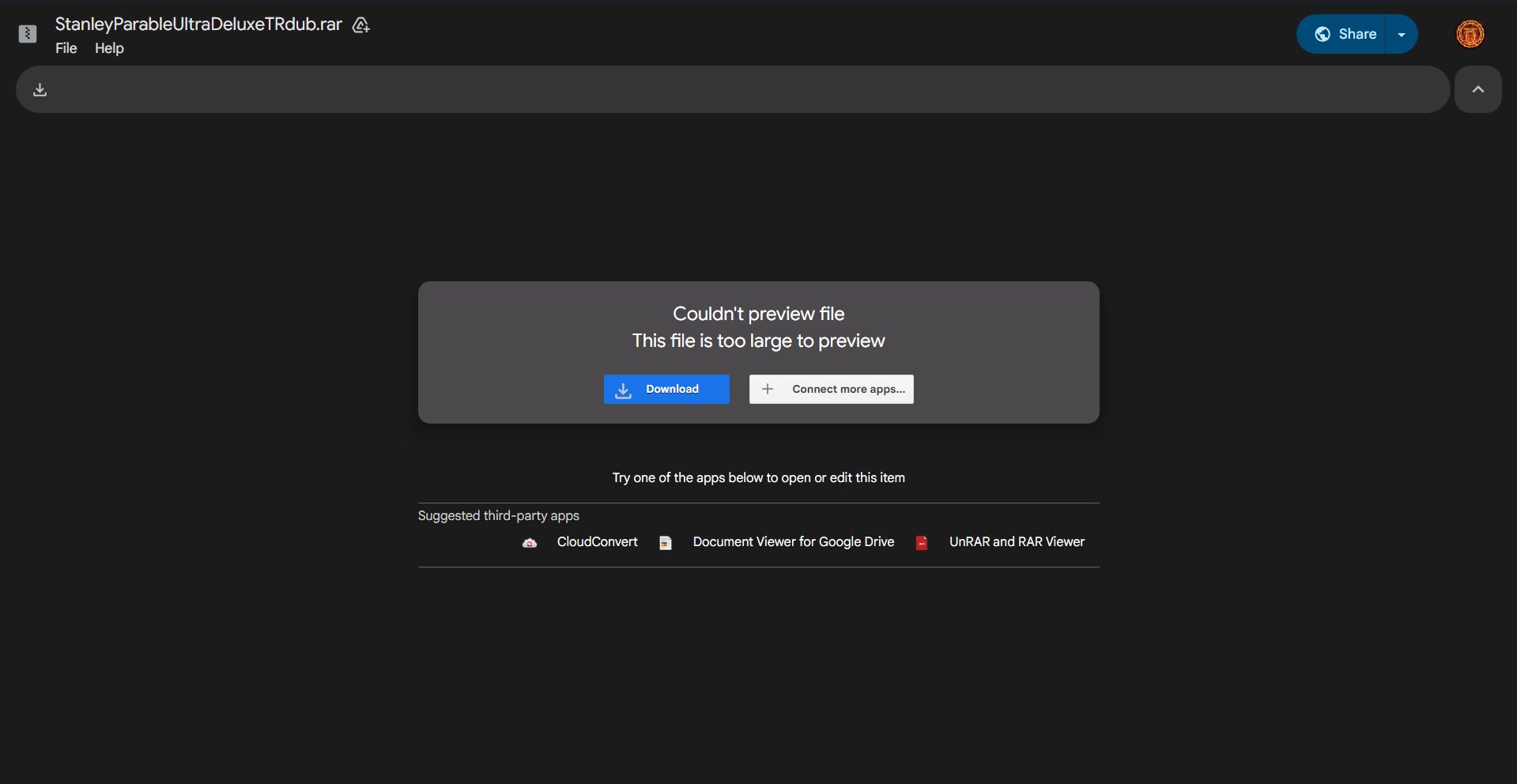Click the Share button label
Screen dimensions: 1517x784
tap(1357, 34)
